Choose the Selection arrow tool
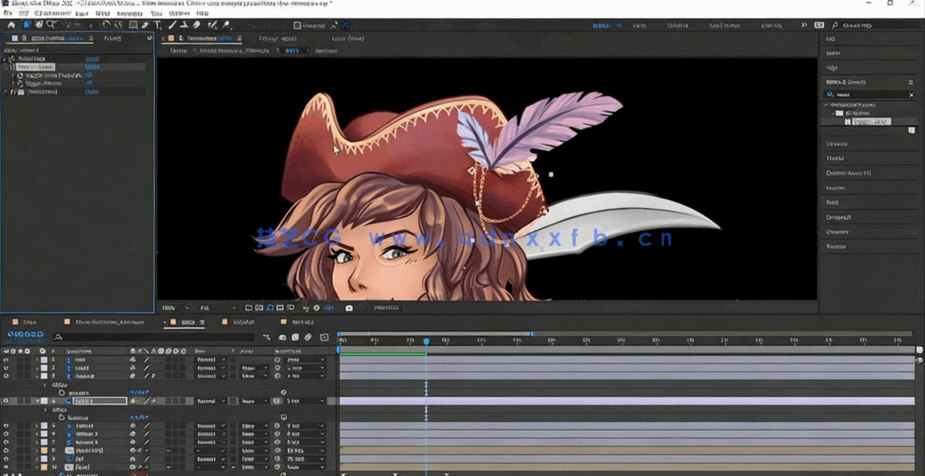 (x=25, y=25)
